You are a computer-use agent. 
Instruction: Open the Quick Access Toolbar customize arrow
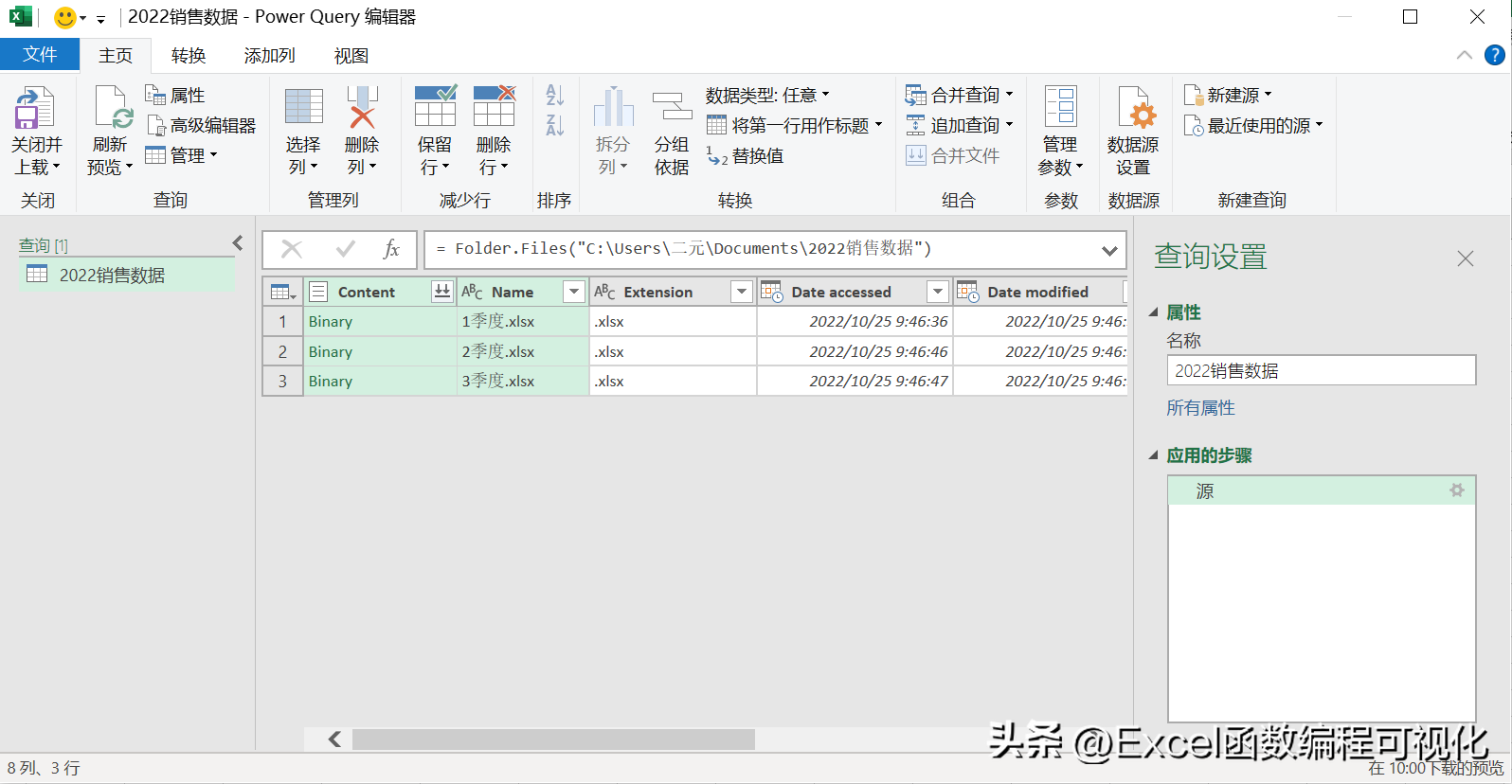click(x=100, y=18)
